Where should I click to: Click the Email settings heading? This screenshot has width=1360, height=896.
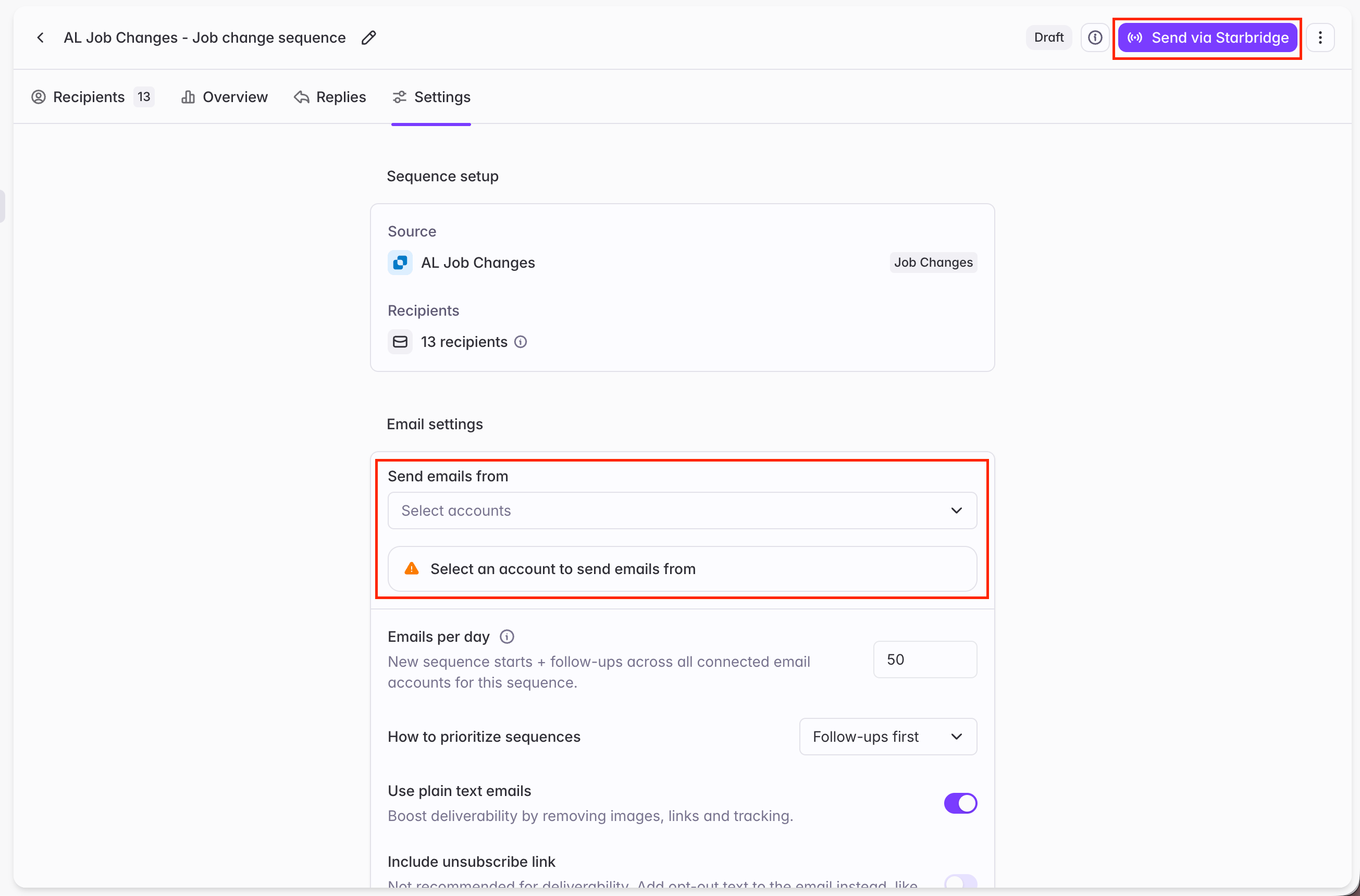click(x=435, y=424)
